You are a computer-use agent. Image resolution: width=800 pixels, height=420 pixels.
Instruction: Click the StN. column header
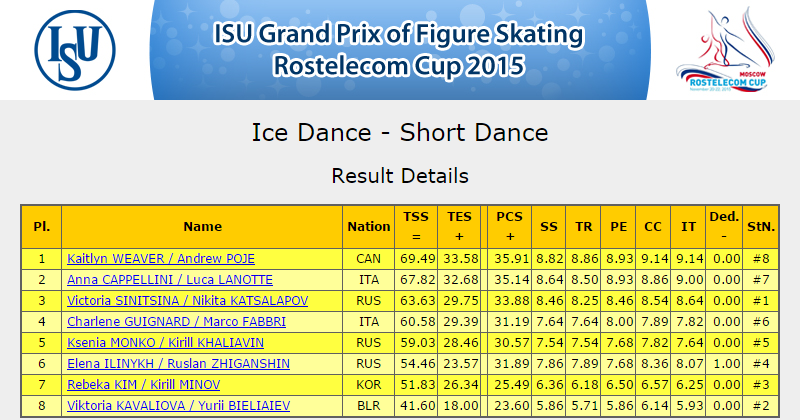point(761,227)
